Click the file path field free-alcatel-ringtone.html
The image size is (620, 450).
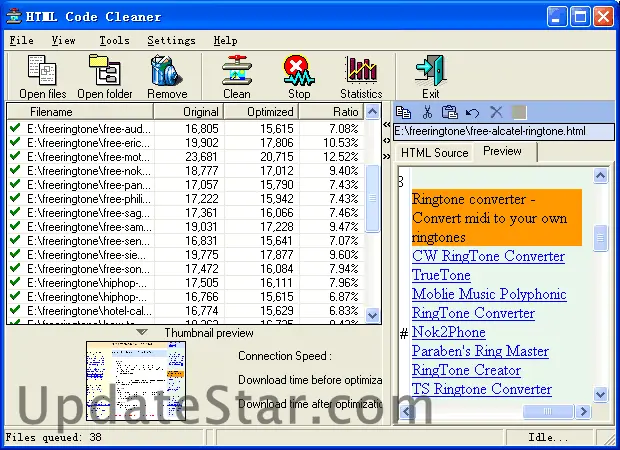504,131
